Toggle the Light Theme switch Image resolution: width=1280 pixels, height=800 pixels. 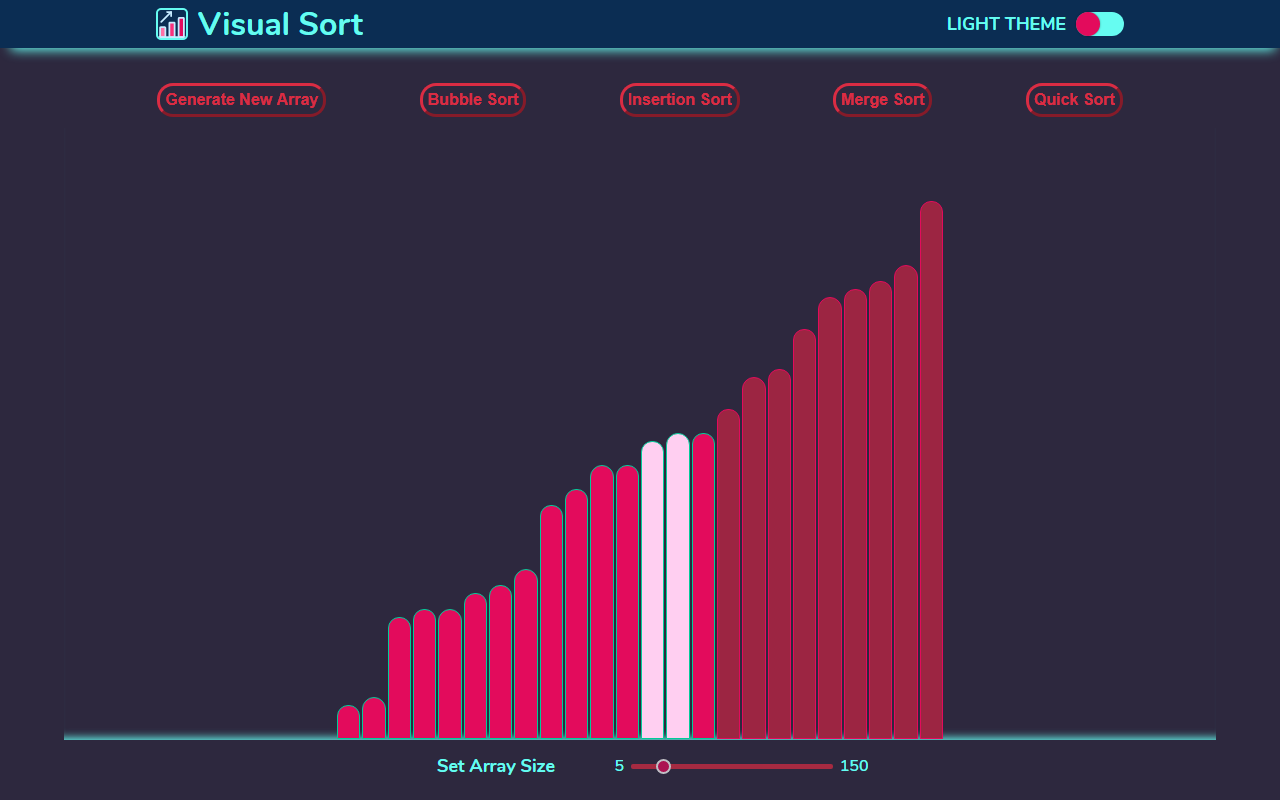pos(1100,24)
